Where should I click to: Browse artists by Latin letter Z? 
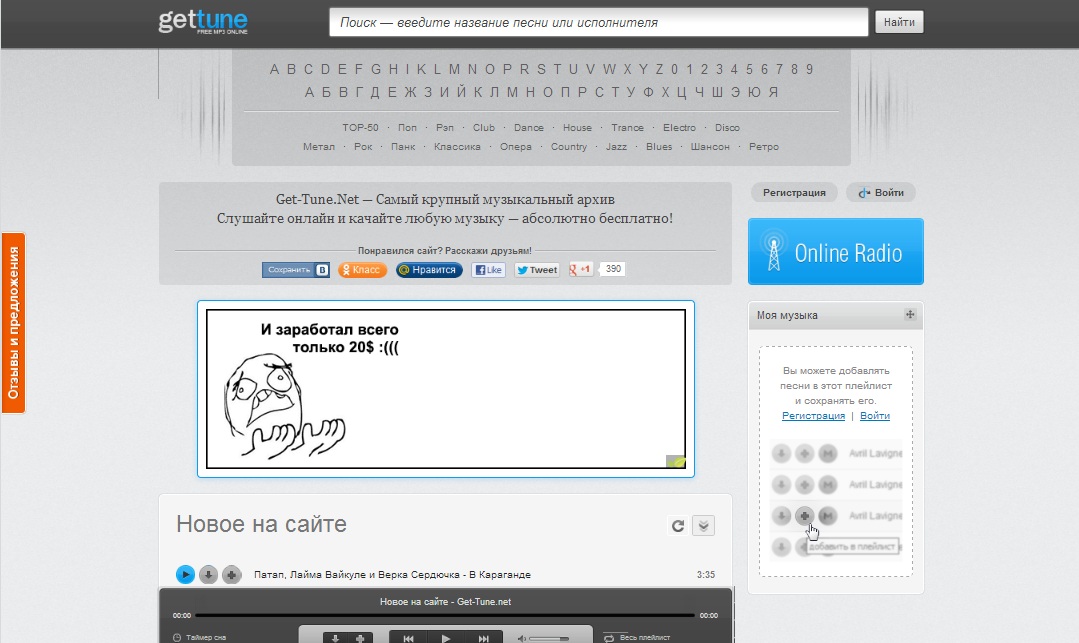[x=659, y=70]
